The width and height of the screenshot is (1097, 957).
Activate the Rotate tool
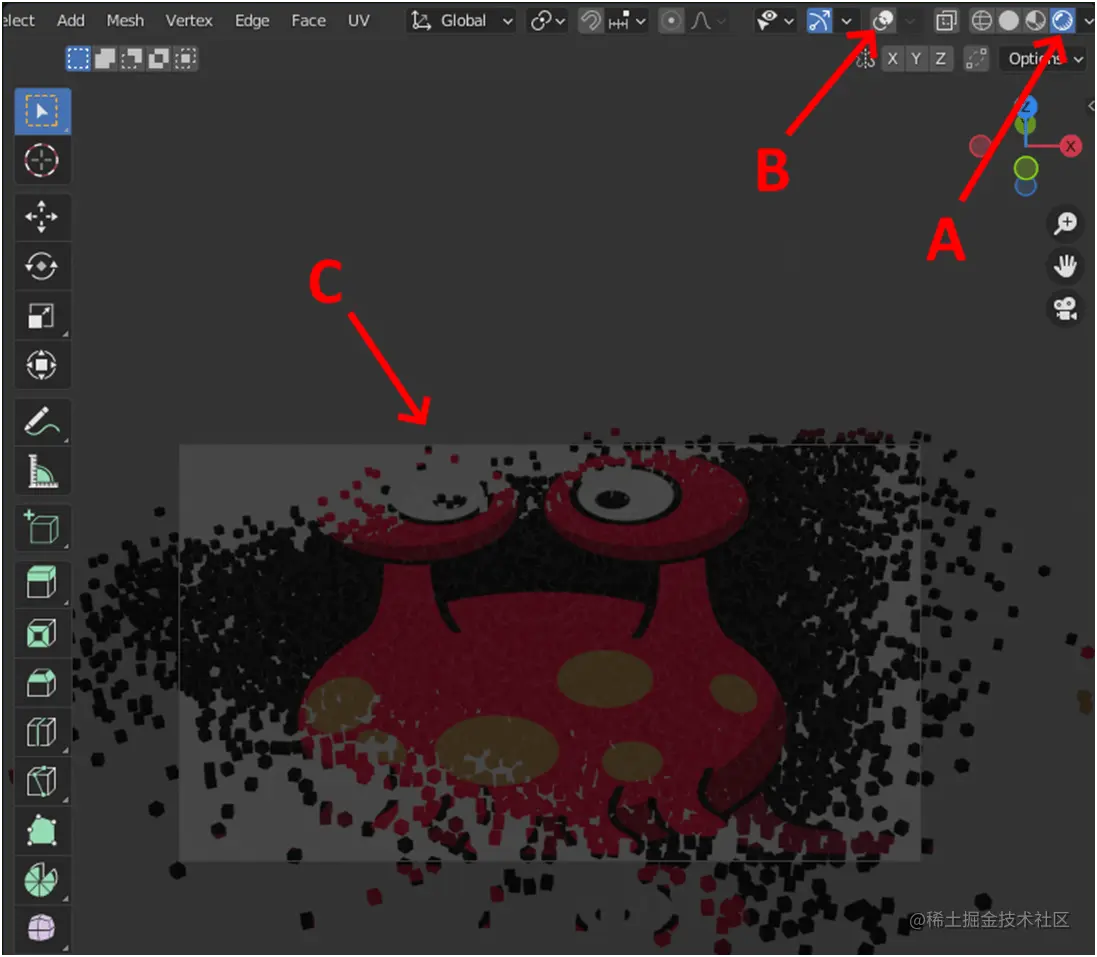(x=42, y=266)
